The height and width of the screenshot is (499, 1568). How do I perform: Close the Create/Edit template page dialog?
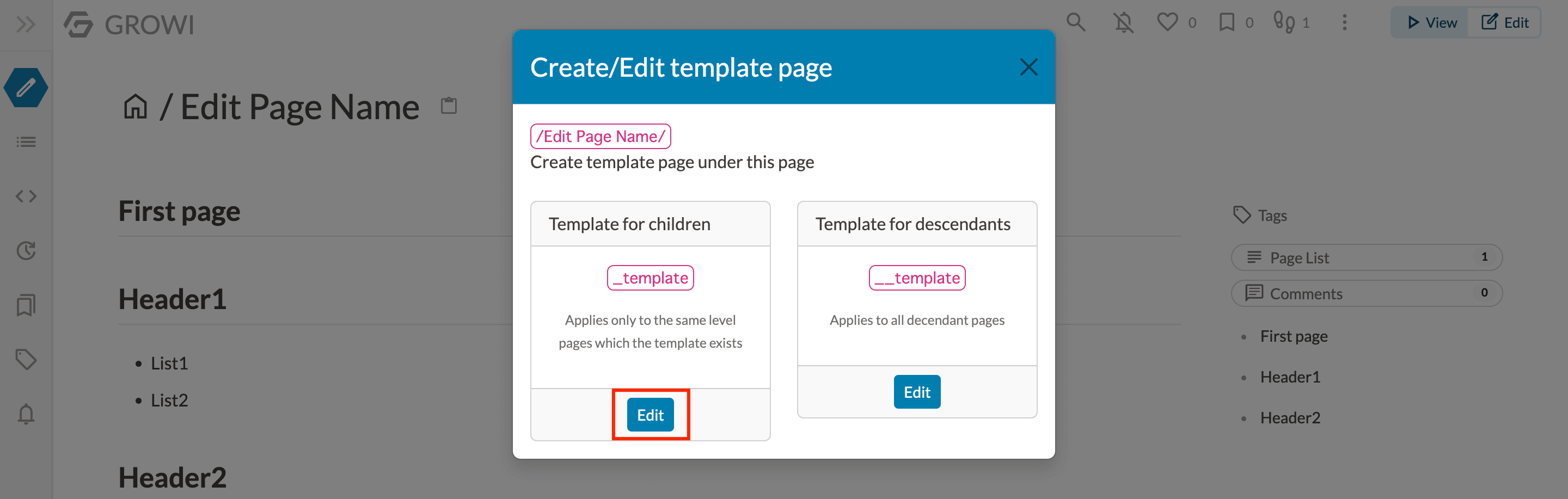(x=1028, y=67)
